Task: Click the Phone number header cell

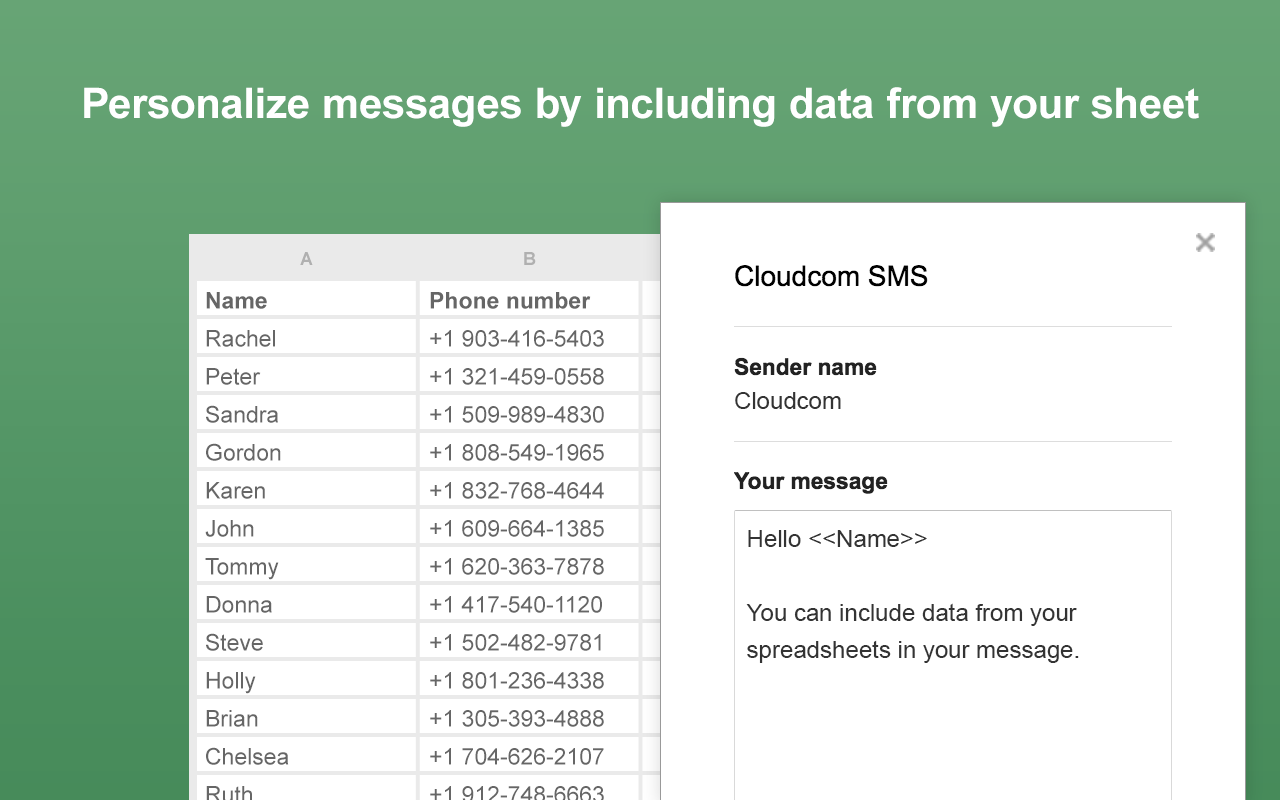Action: (529, 300)
